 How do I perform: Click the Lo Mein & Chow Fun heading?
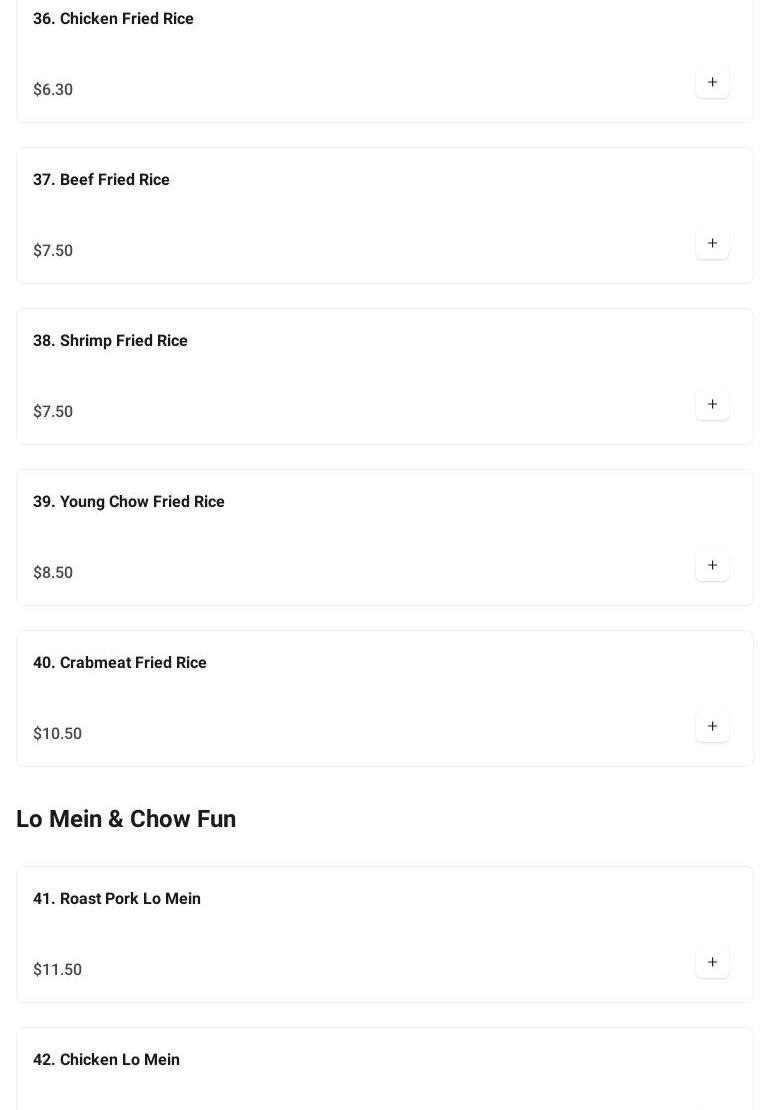(x=126, y=819)
